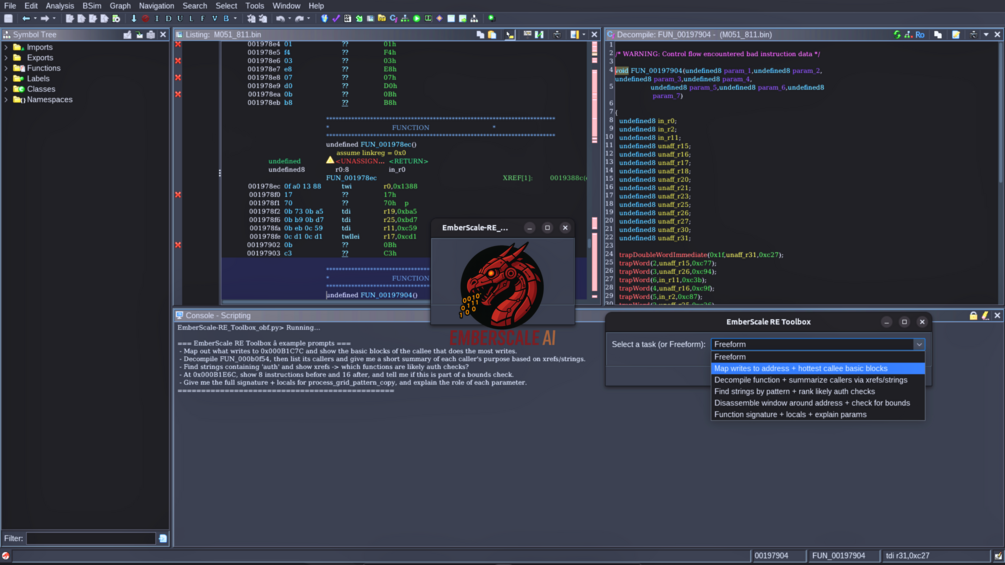Viewport: 1005px width, 565px height.
Task: Click the 'L' next-label toolbar icon
Action: 191,19
